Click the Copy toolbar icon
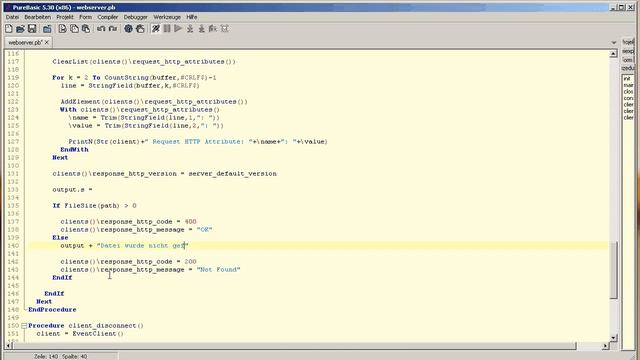640x360 pixels. (74, 29)
